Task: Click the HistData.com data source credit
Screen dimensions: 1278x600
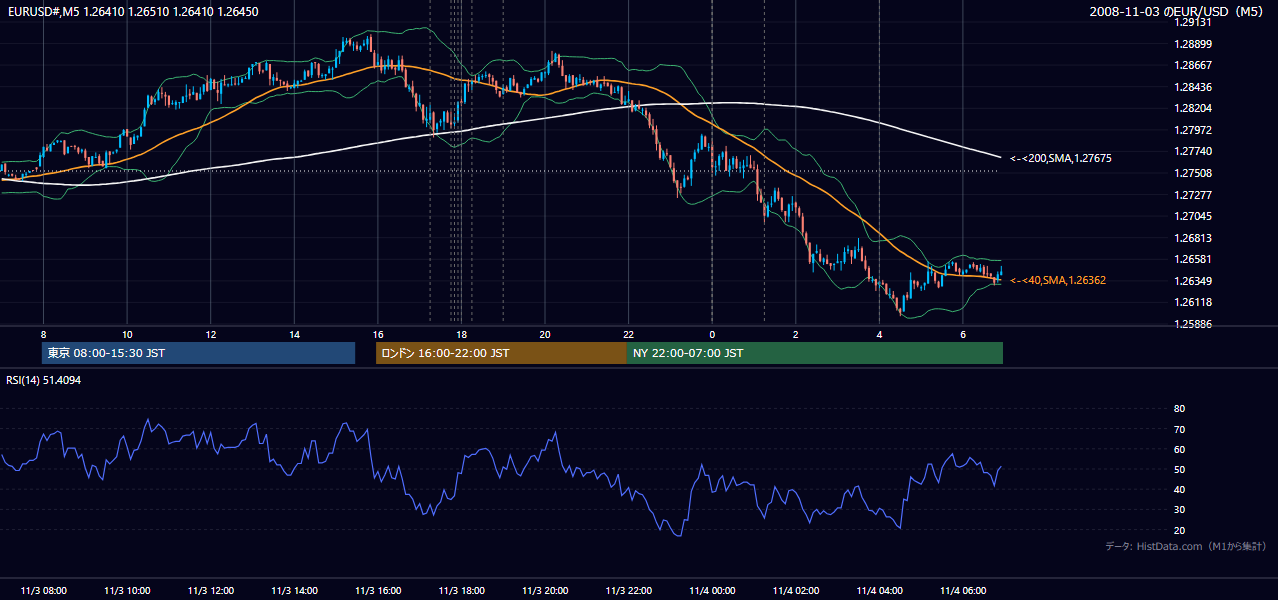Action: pos(1186,546)
